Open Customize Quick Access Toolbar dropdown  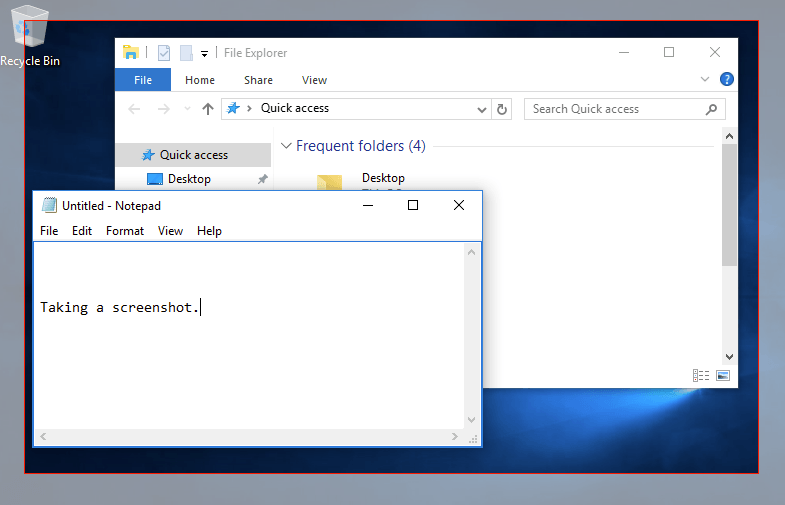tap(205, 53)
